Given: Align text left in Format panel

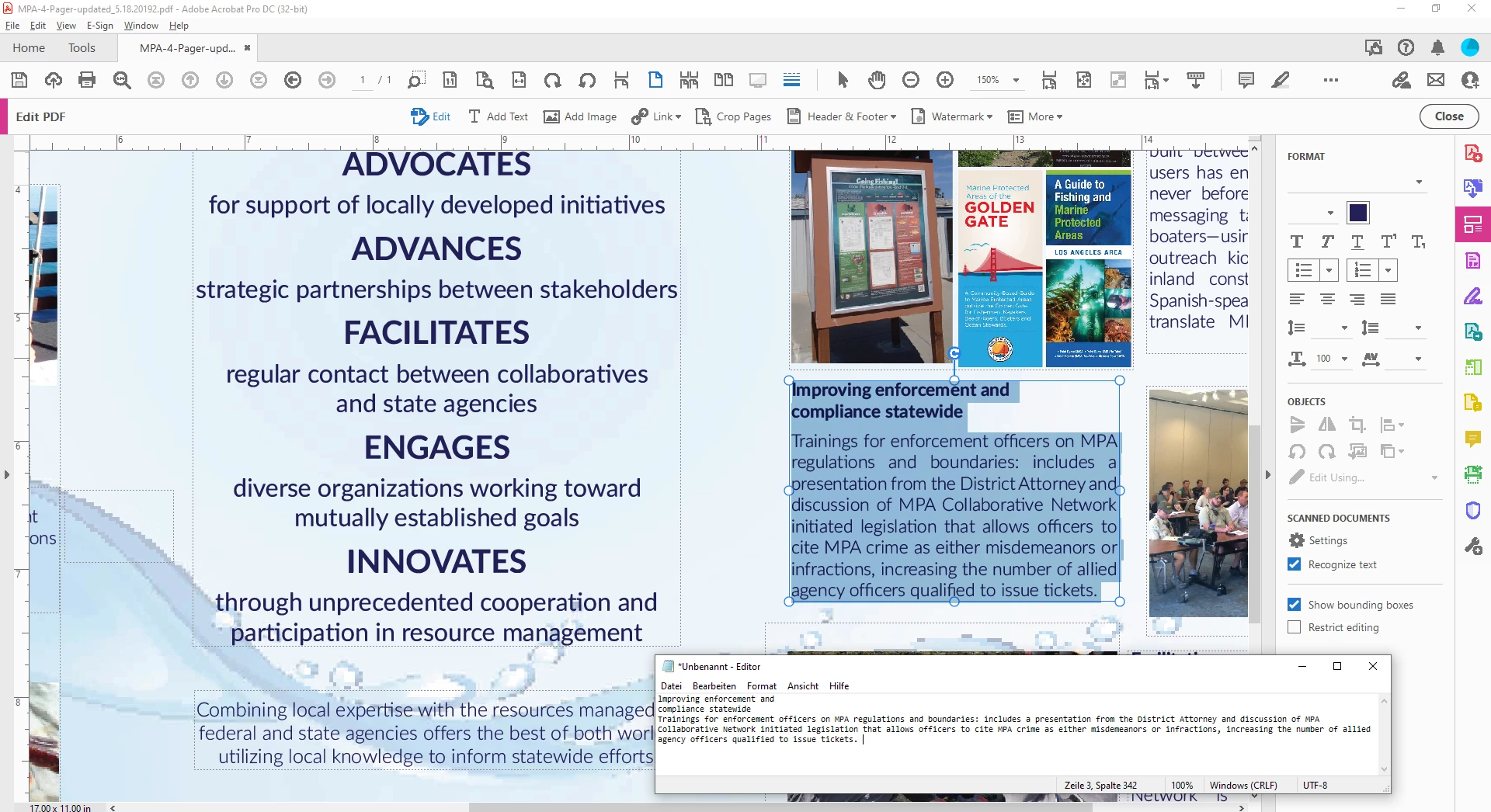Looking at the screenshot, I should pos(1297,299).
